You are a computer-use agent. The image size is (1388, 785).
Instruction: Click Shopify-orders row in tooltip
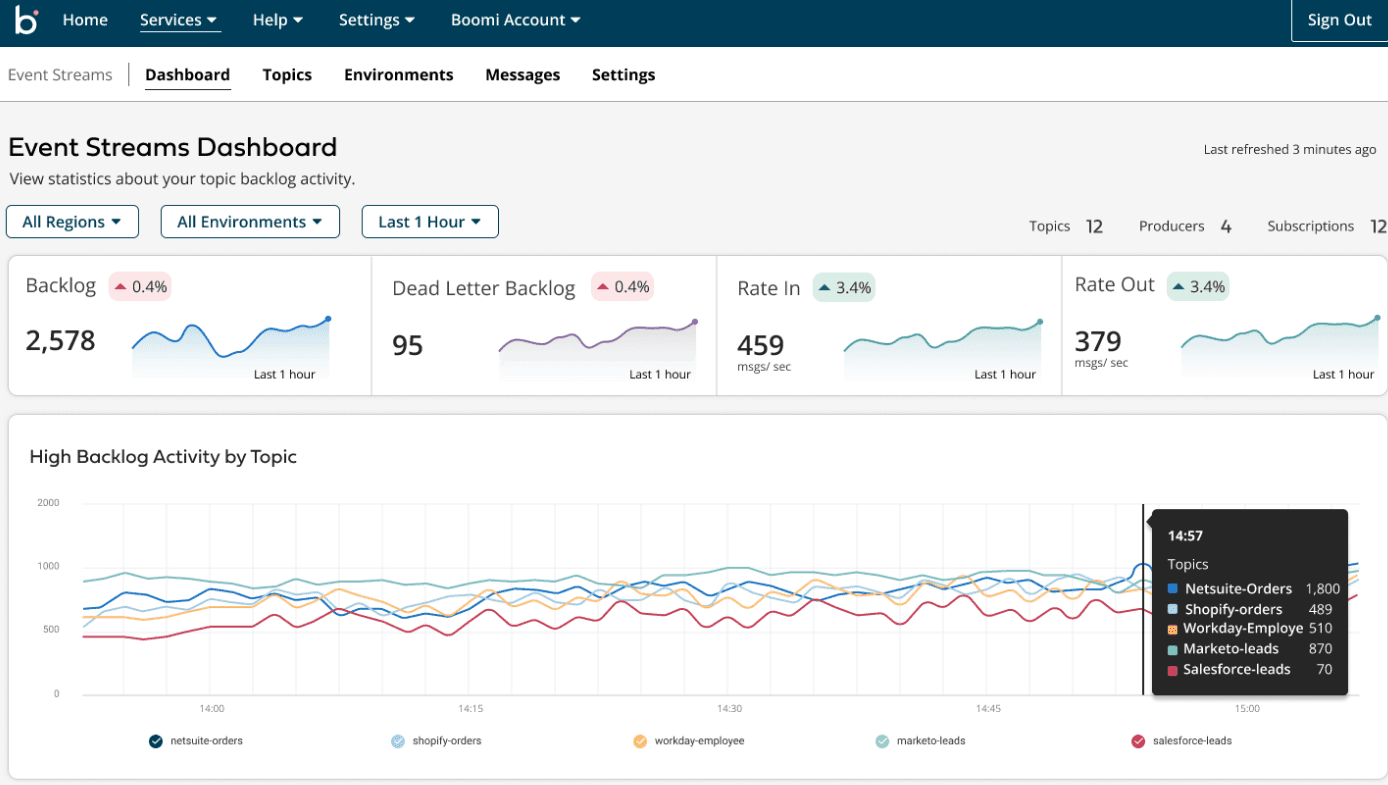(1250, 609)
